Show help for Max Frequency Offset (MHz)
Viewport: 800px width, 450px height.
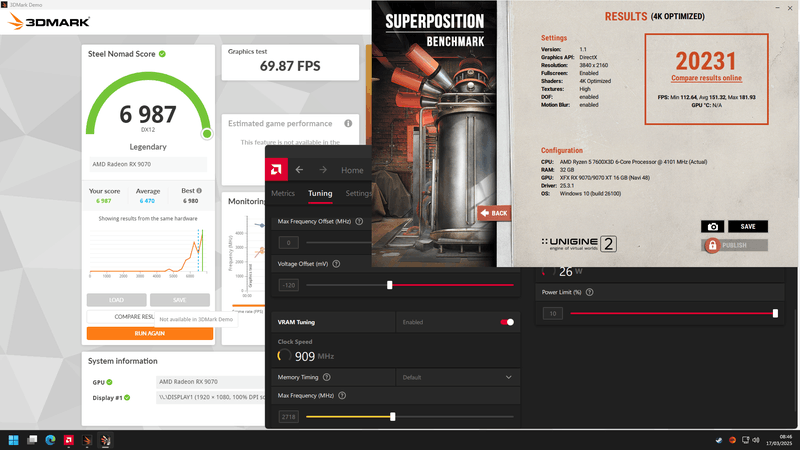(359, 221)
